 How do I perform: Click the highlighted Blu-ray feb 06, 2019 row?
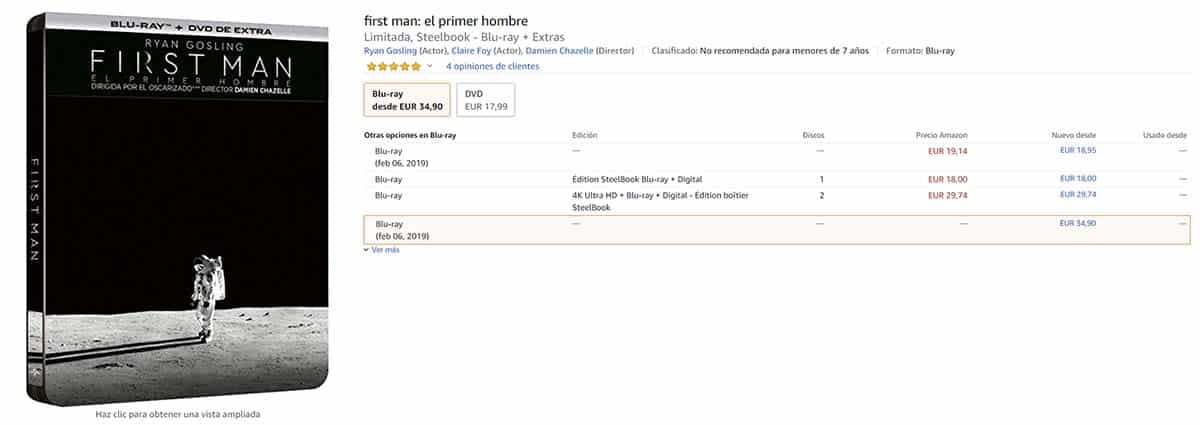pos(402,229)
